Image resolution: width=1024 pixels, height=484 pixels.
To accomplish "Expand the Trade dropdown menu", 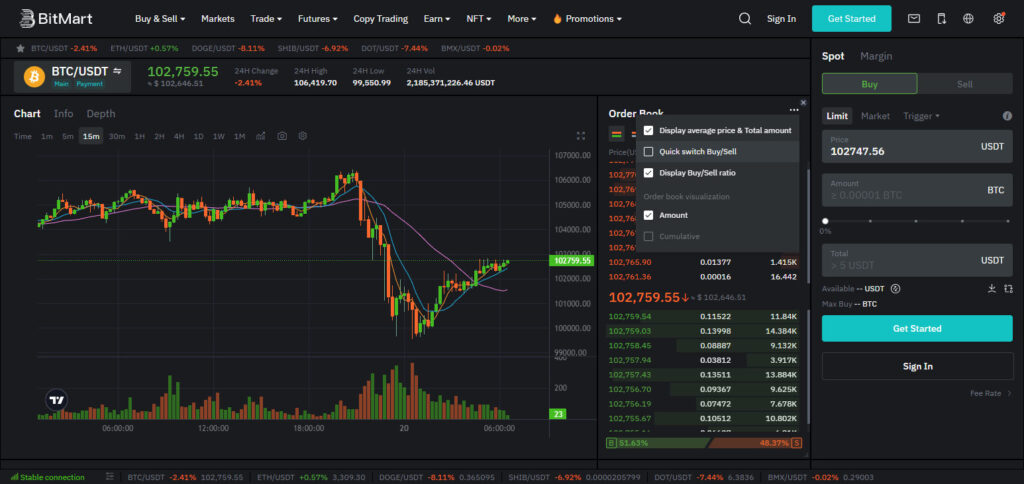I will coord(266,19).
